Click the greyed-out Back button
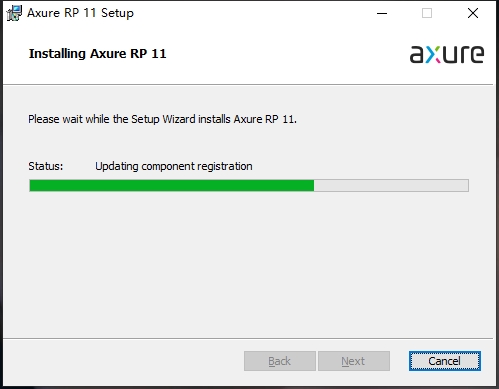 [x=280, y=361]
